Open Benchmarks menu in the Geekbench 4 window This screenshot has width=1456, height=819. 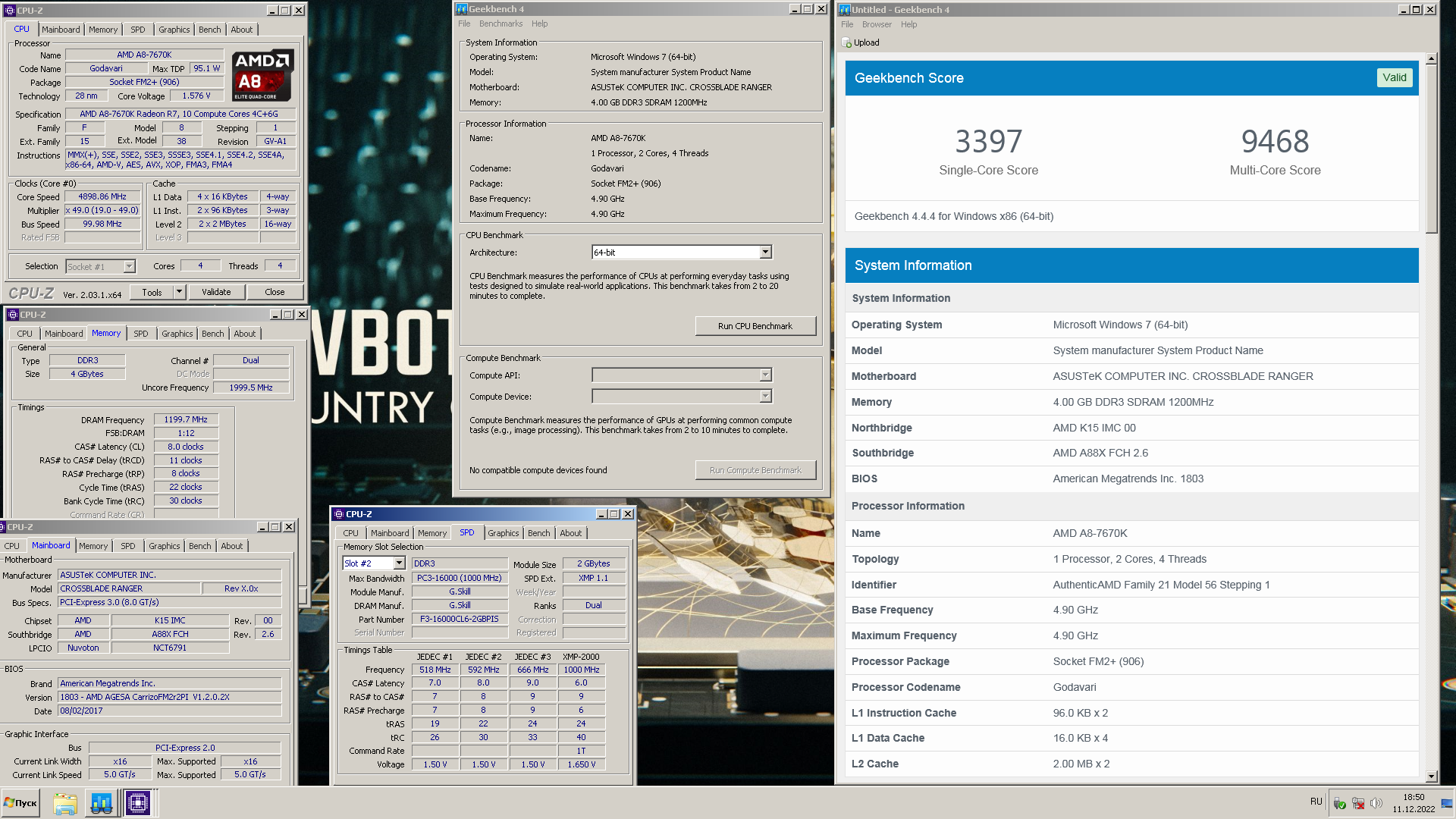tap(500, 24)
